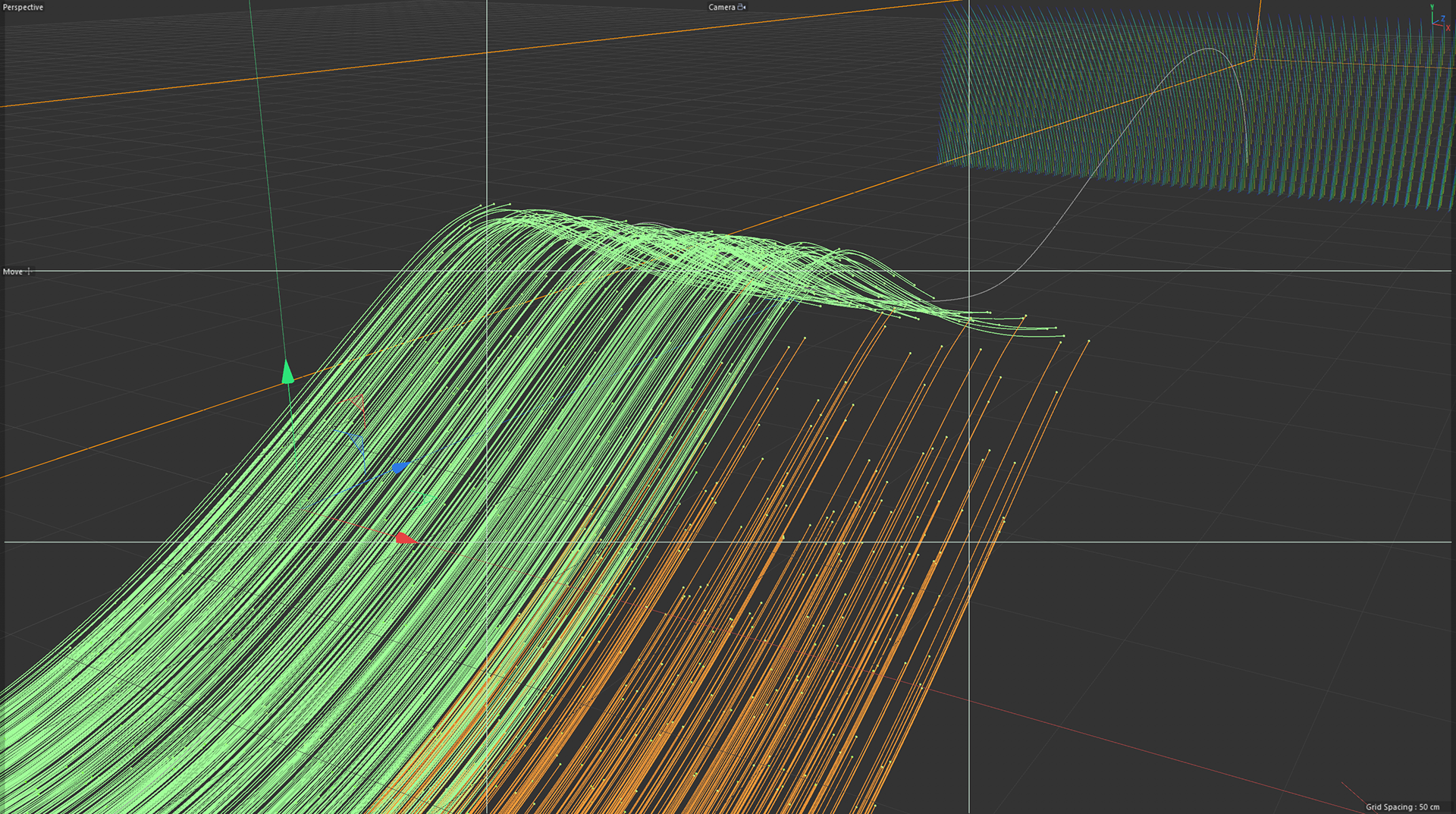Click the green Y-axis move arrow
The width and height of the screenshot is (1456, 814).
(x=287, y=372)
